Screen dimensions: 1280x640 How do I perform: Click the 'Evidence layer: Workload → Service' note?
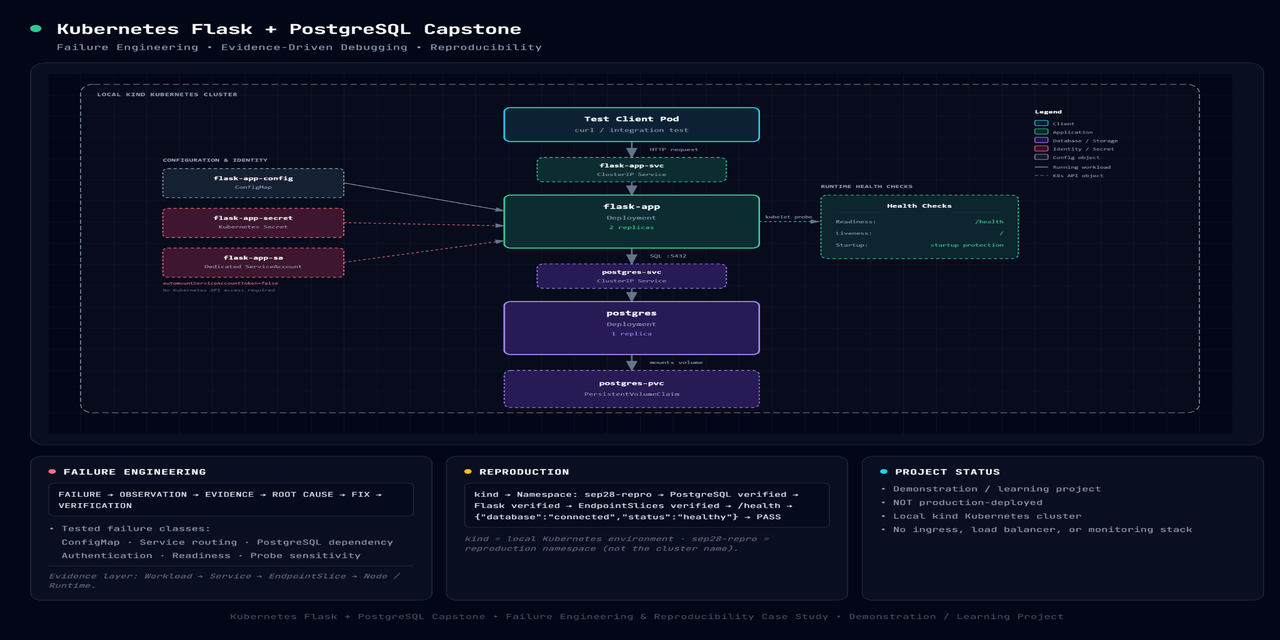coord(225,581)
